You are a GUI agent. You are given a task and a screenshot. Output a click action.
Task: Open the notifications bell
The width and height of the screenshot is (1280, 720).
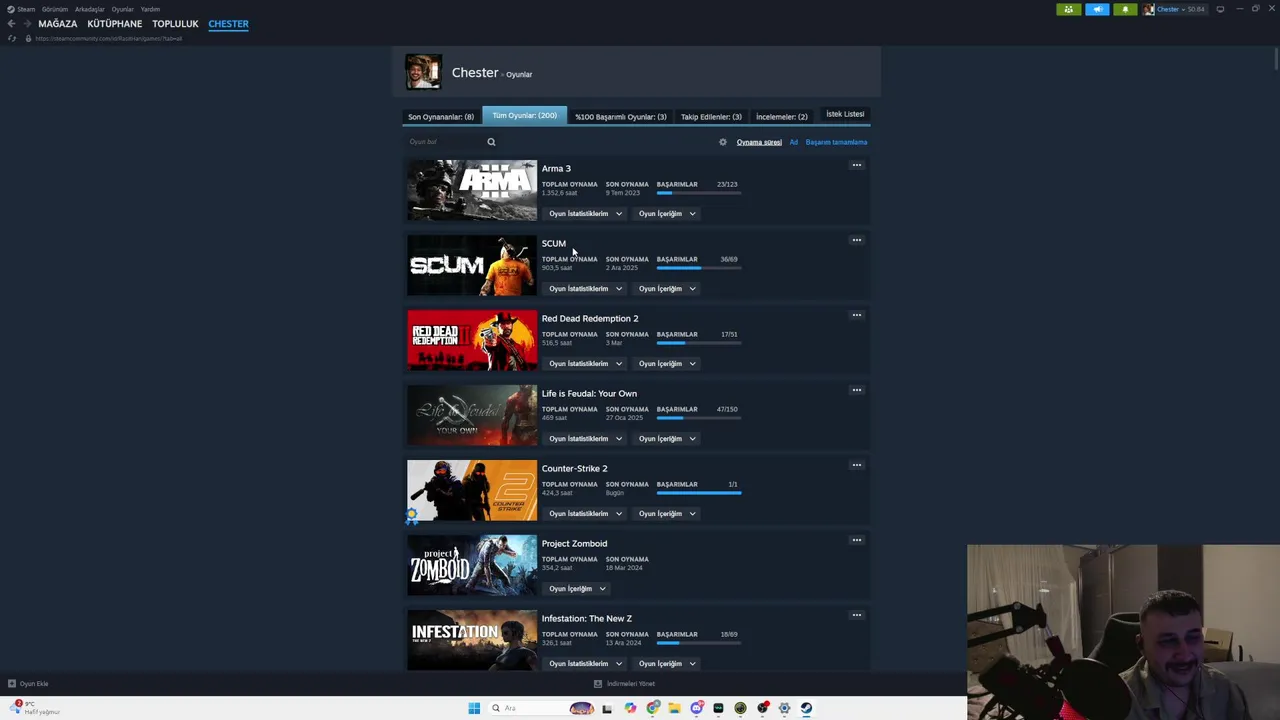click(x=1125, y=9)
